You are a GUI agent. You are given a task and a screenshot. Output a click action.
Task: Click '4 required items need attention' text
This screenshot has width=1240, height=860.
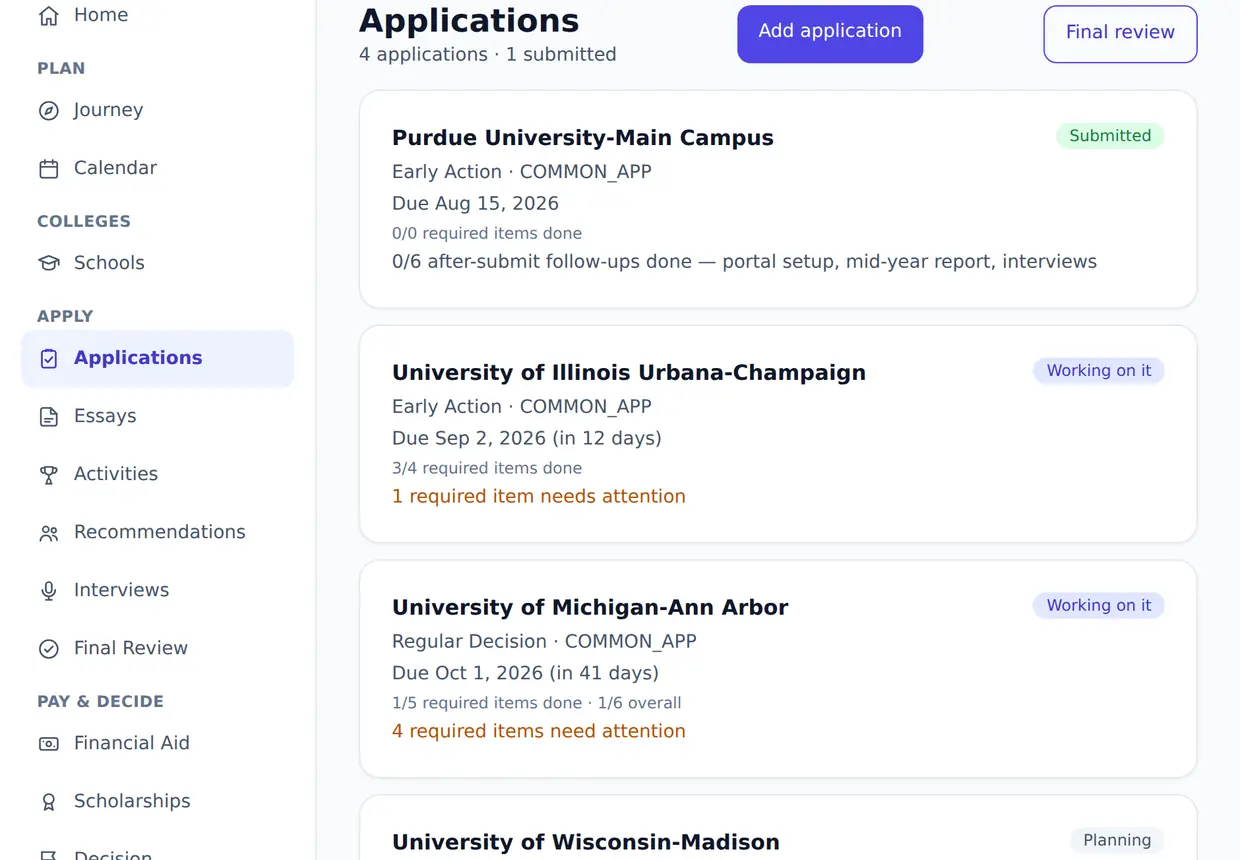point(539,732)
